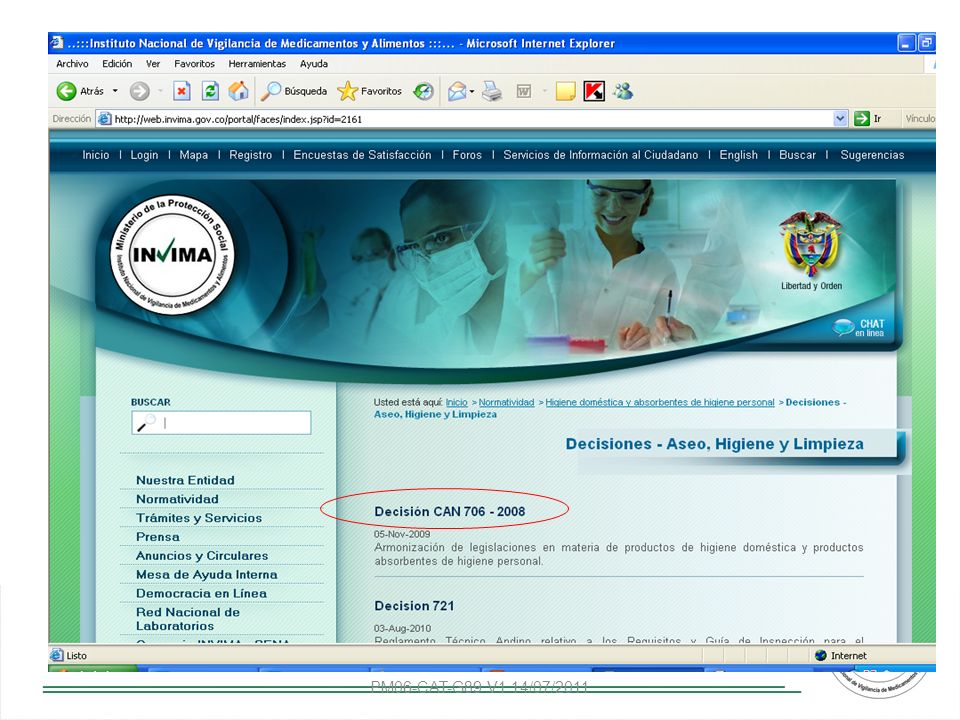Image resolution: width=960 pixels, height=720 pixels.
Task: Open Normatividad sidebar item
Action: (177, 499)
